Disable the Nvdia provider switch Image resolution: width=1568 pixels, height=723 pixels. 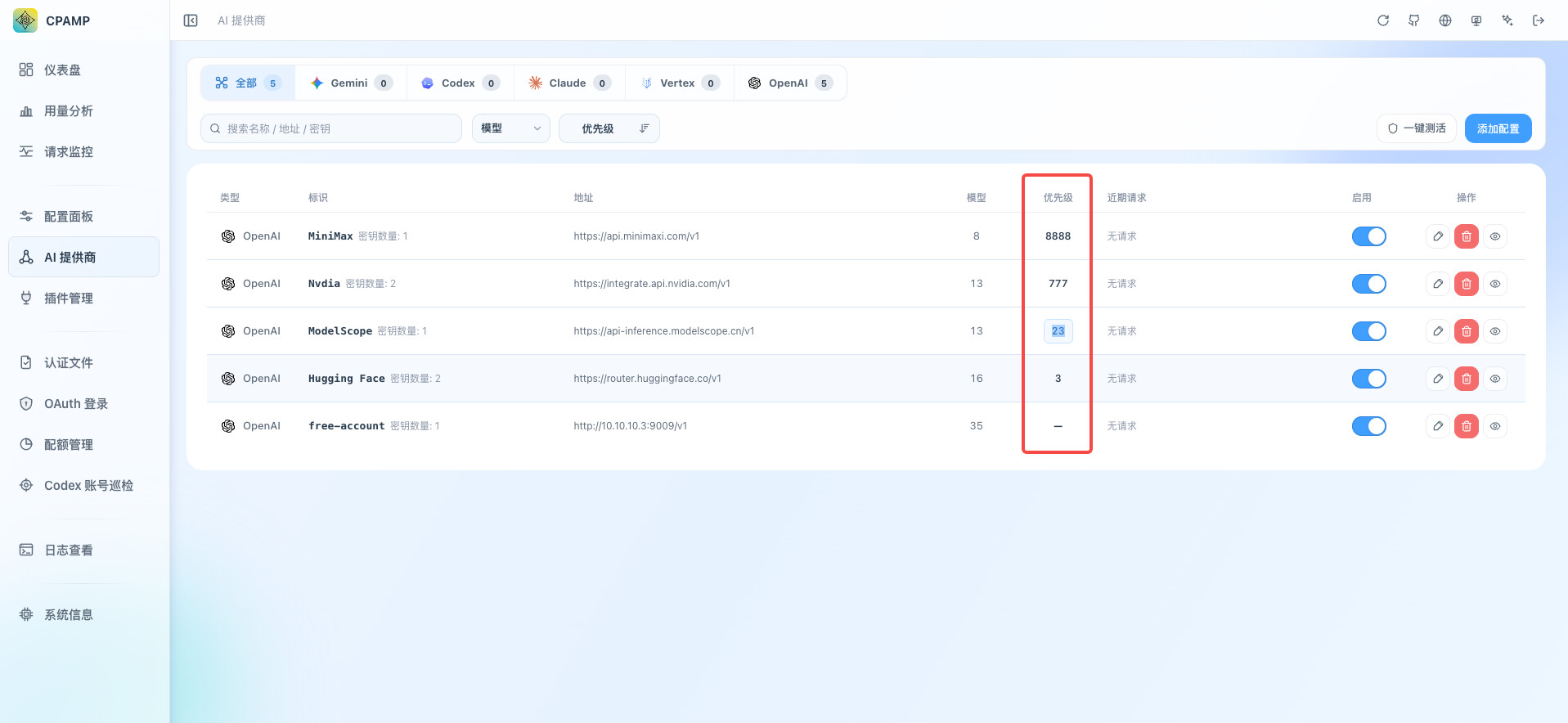pyautogui.click(x=1369, y=284)
